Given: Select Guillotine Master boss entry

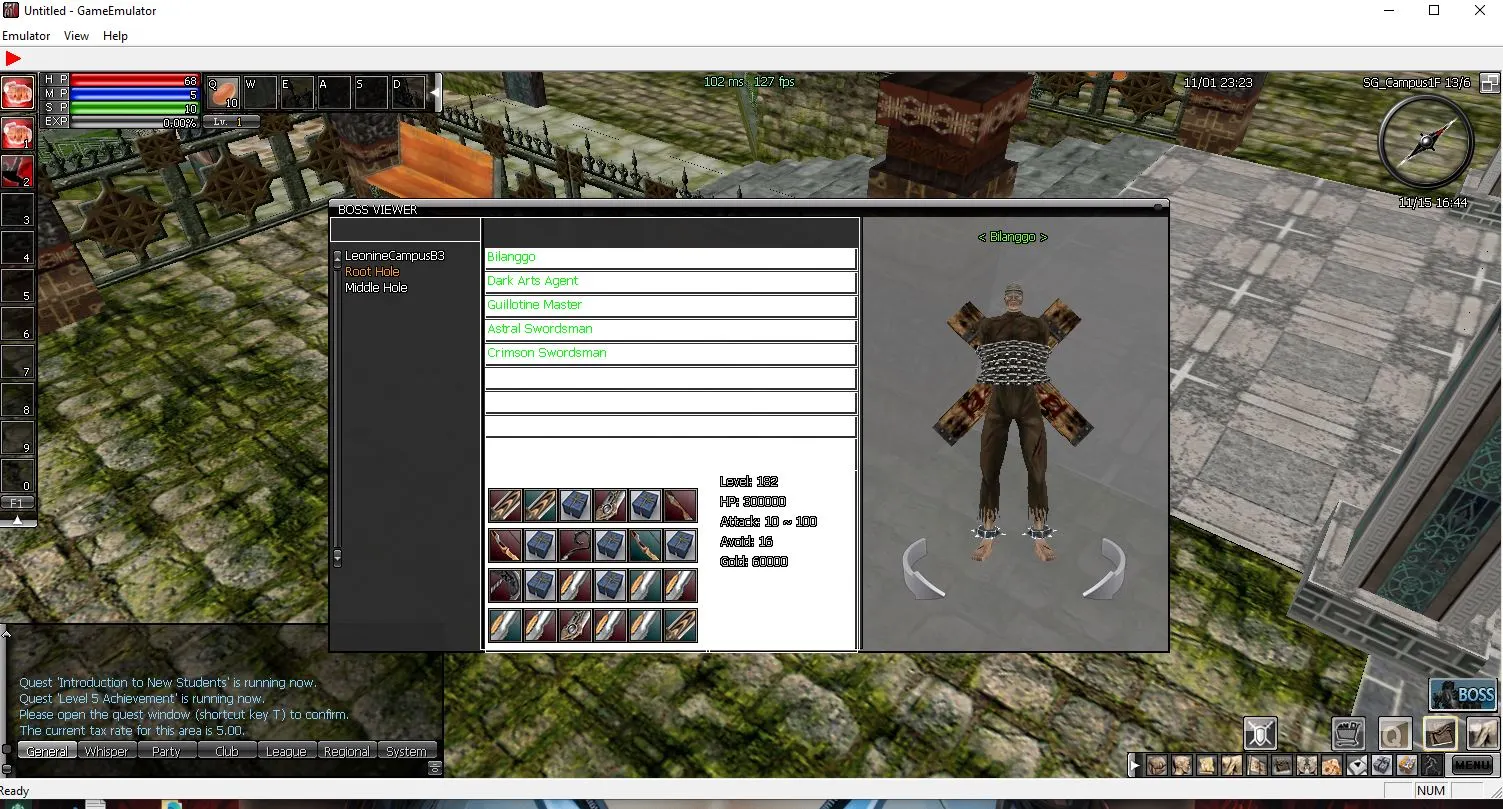Looking at the screenshot, I should click(670, 305).
